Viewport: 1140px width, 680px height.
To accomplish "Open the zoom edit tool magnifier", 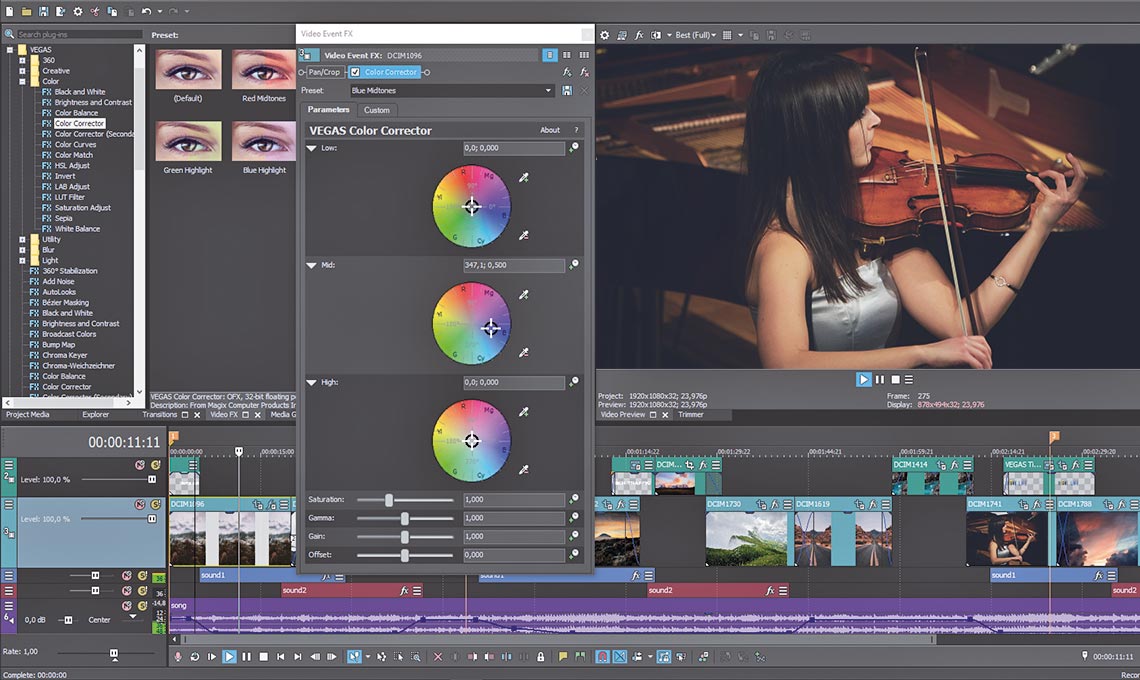I will coord(416,657).
